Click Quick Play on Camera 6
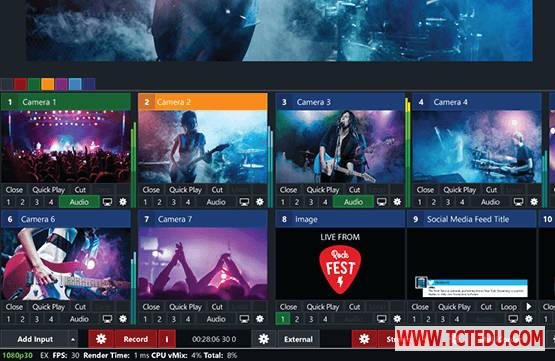Viewport: 555px width, 361px height. (x=48, y=307)
